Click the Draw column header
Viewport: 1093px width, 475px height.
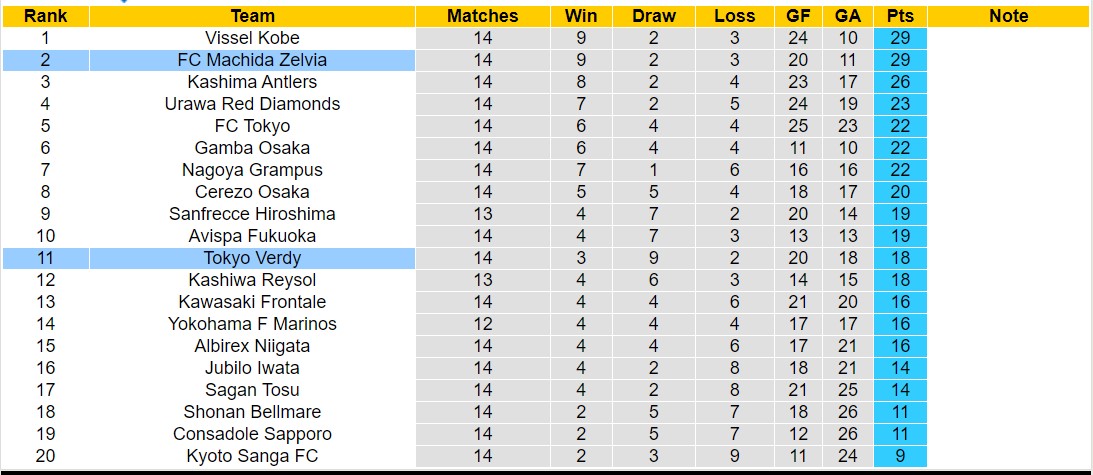[x=654, y=16]
